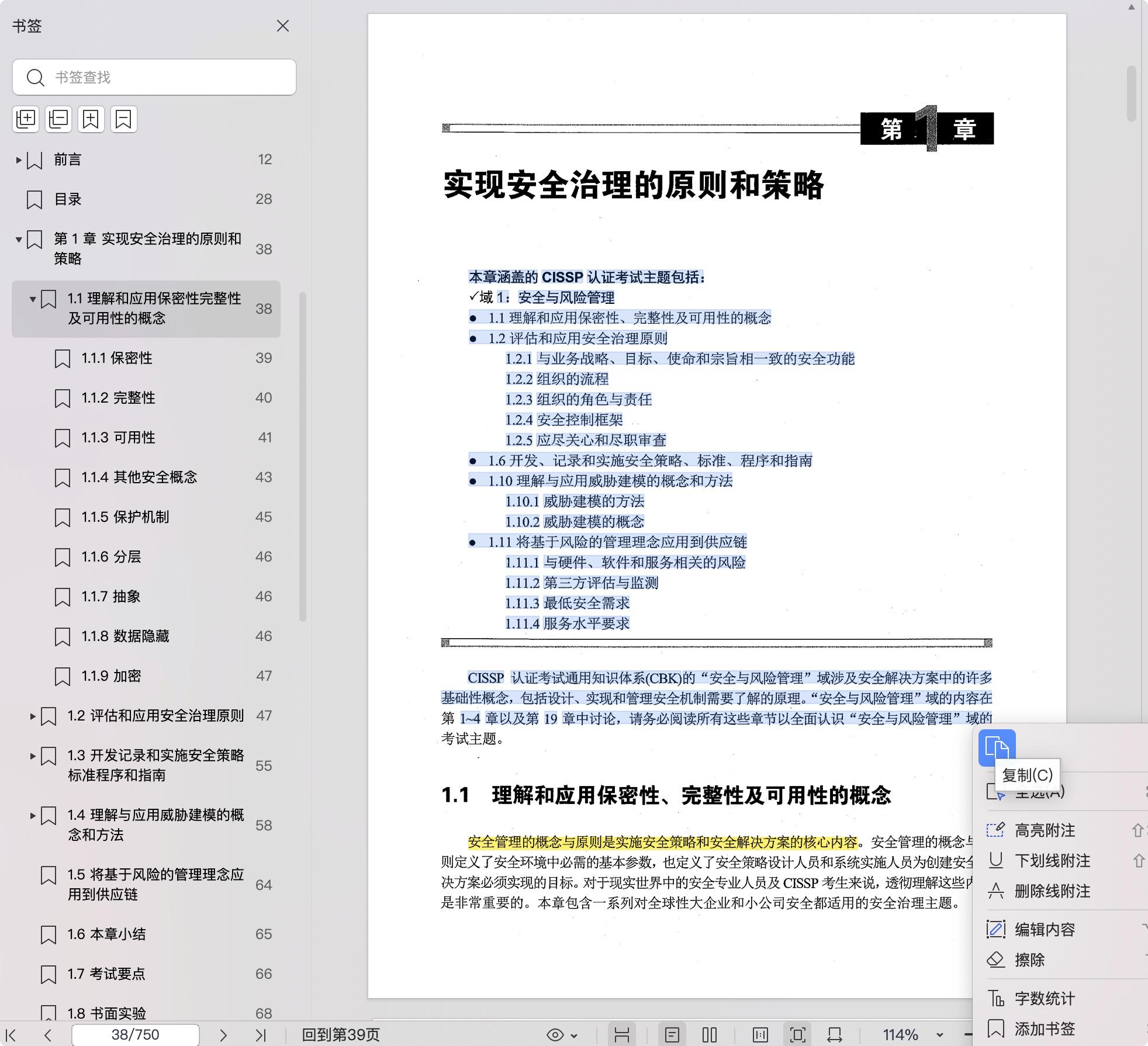Click the bookmark icon beside 1.6 本章小结

tap(49, 935)
